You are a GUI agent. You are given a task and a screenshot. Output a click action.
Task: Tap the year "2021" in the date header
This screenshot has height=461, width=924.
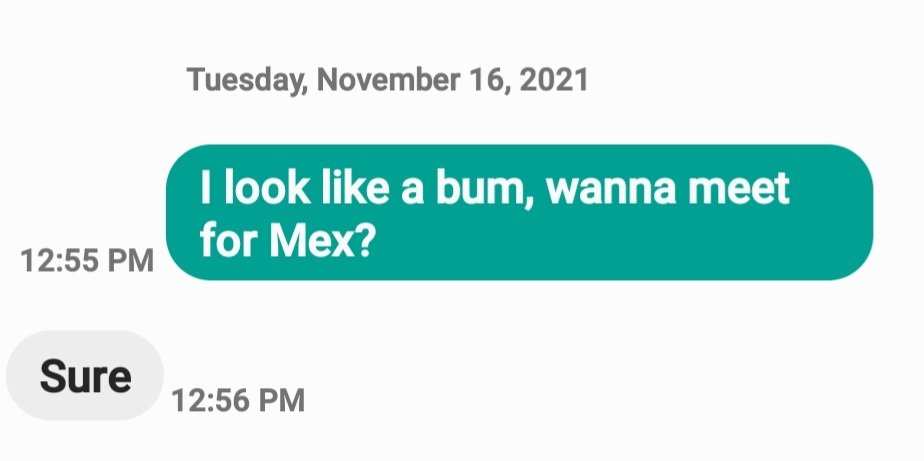tap(554, 80)
